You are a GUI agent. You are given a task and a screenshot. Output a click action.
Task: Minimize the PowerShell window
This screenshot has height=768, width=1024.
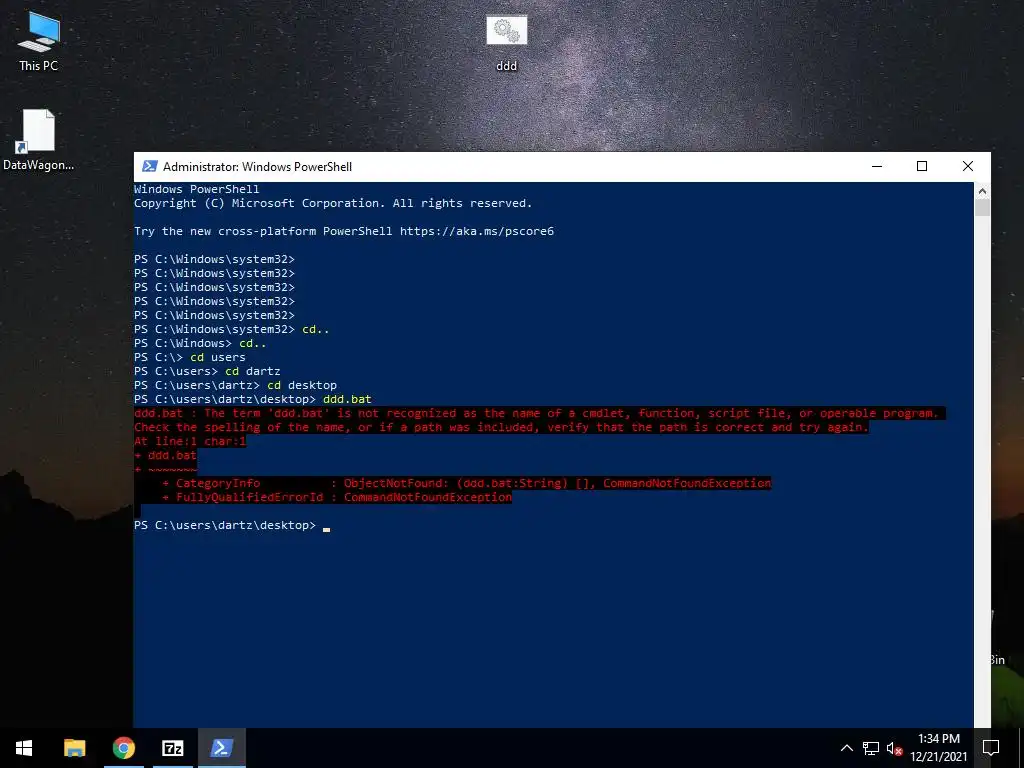tap(877, 167)
